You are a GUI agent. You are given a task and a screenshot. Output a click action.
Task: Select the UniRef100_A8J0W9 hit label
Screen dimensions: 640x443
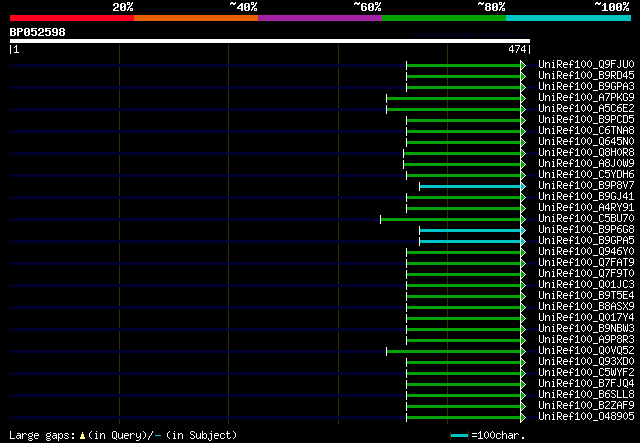pyautogui.click(x=586, y=164)
